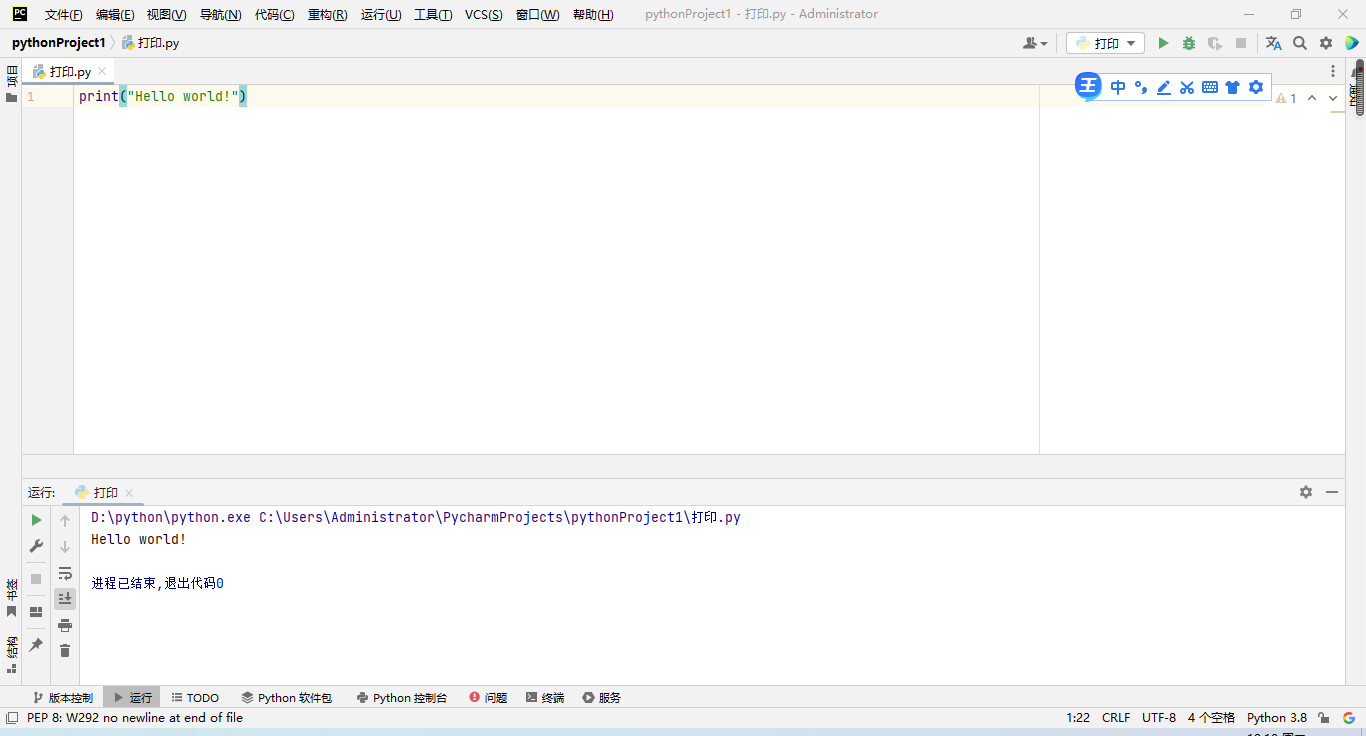Open the VCS(S) menu
The width and height of the screenshot is (1366, 736).
click(484, 14)
